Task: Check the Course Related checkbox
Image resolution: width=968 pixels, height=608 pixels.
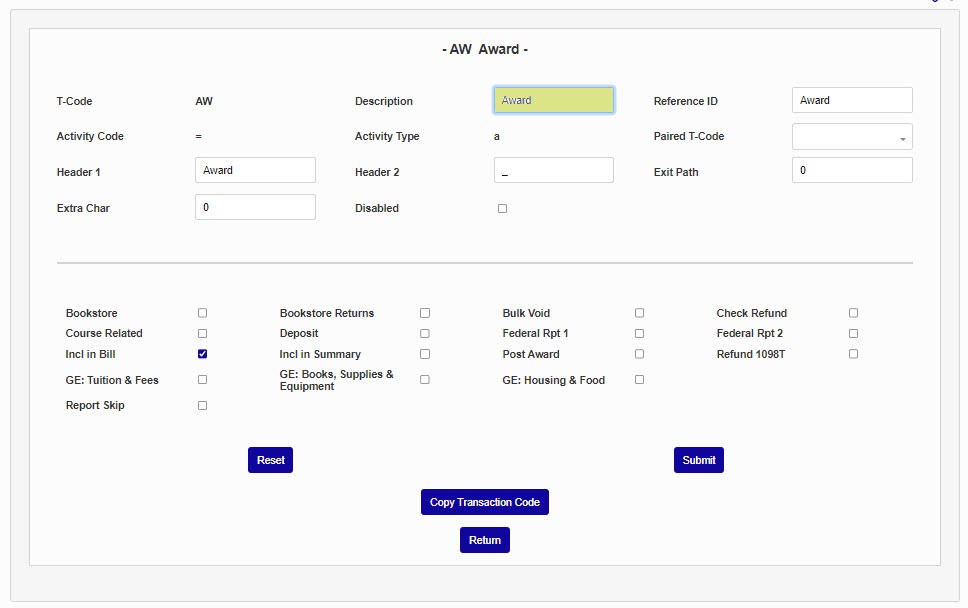Action: 202,333
